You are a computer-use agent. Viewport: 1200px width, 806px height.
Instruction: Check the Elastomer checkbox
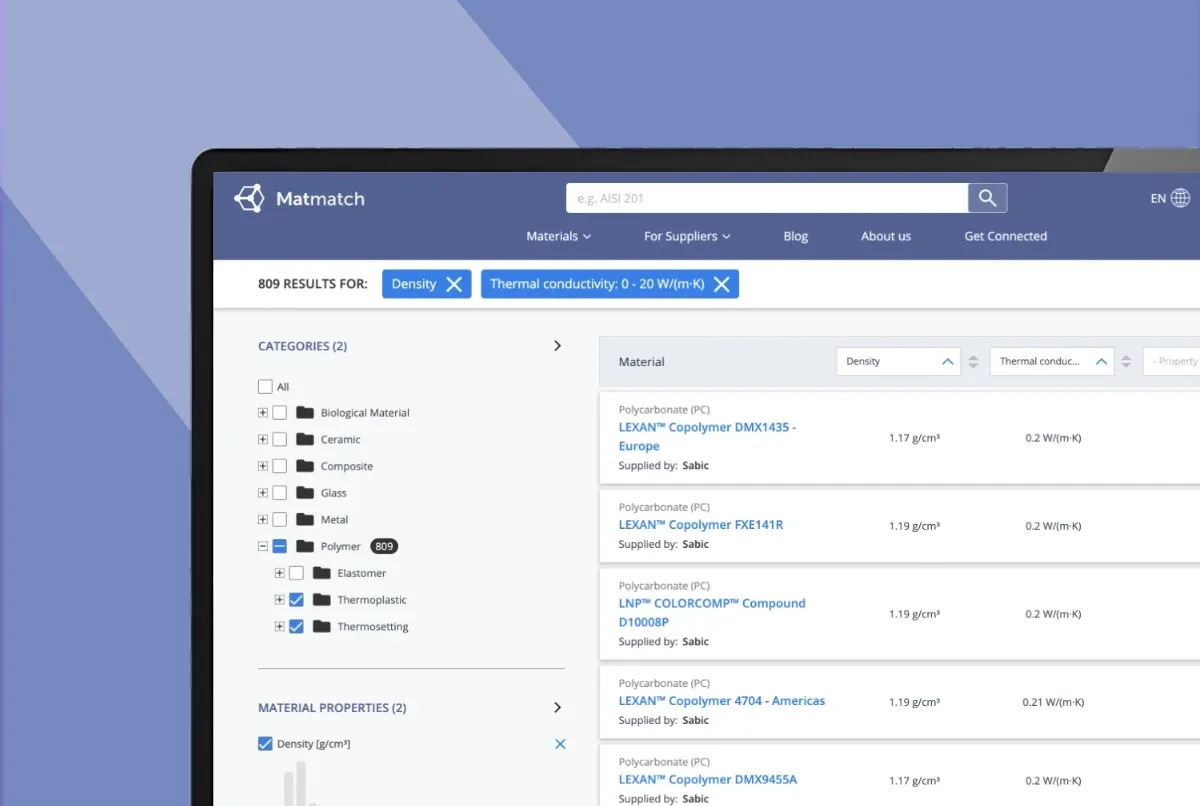click(296, 573)
